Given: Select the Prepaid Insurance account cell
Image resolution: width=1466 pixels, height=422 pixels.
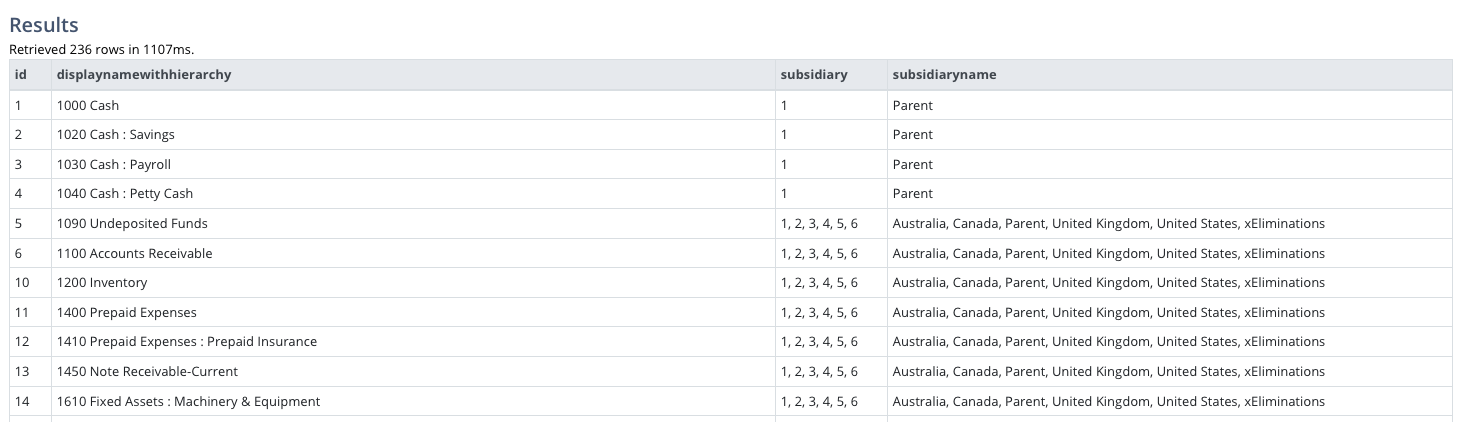Looking at the screenshot, I should click(x=413, y=342).
